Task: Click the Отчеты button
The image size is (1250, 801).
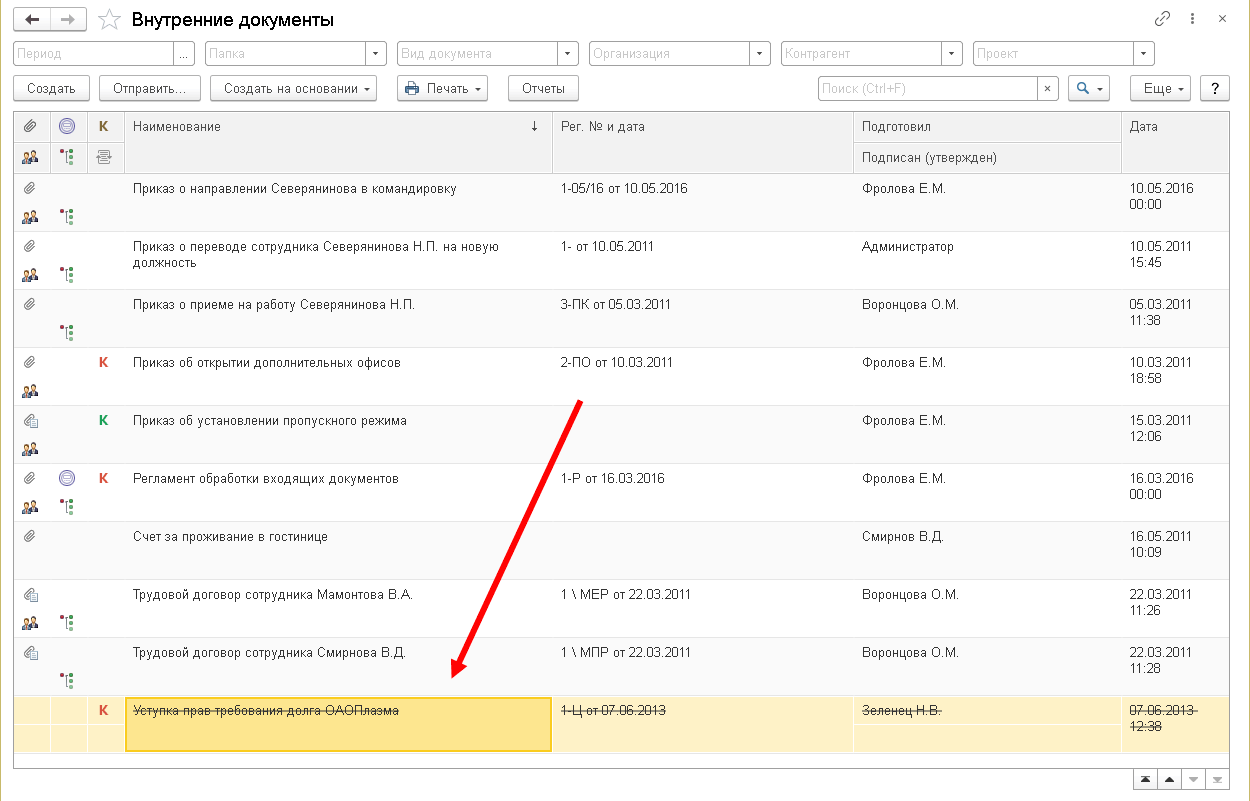Action: (x=543, y=89)
